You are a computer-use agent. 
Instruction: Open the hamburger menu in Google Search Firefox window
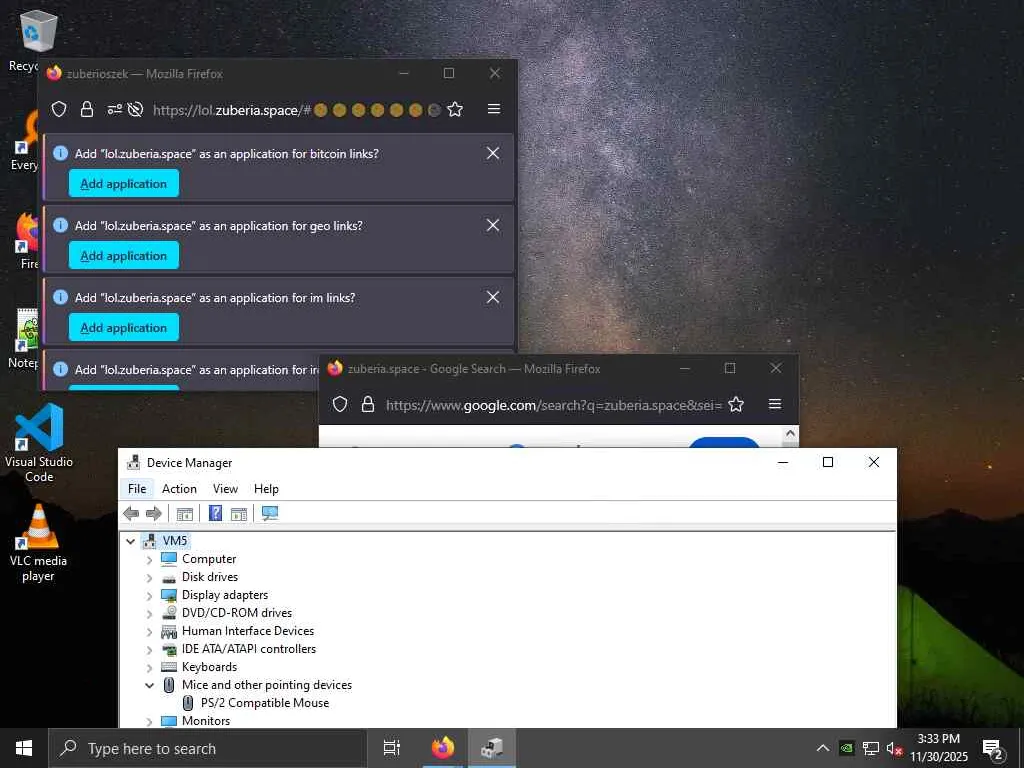point(775,404)
